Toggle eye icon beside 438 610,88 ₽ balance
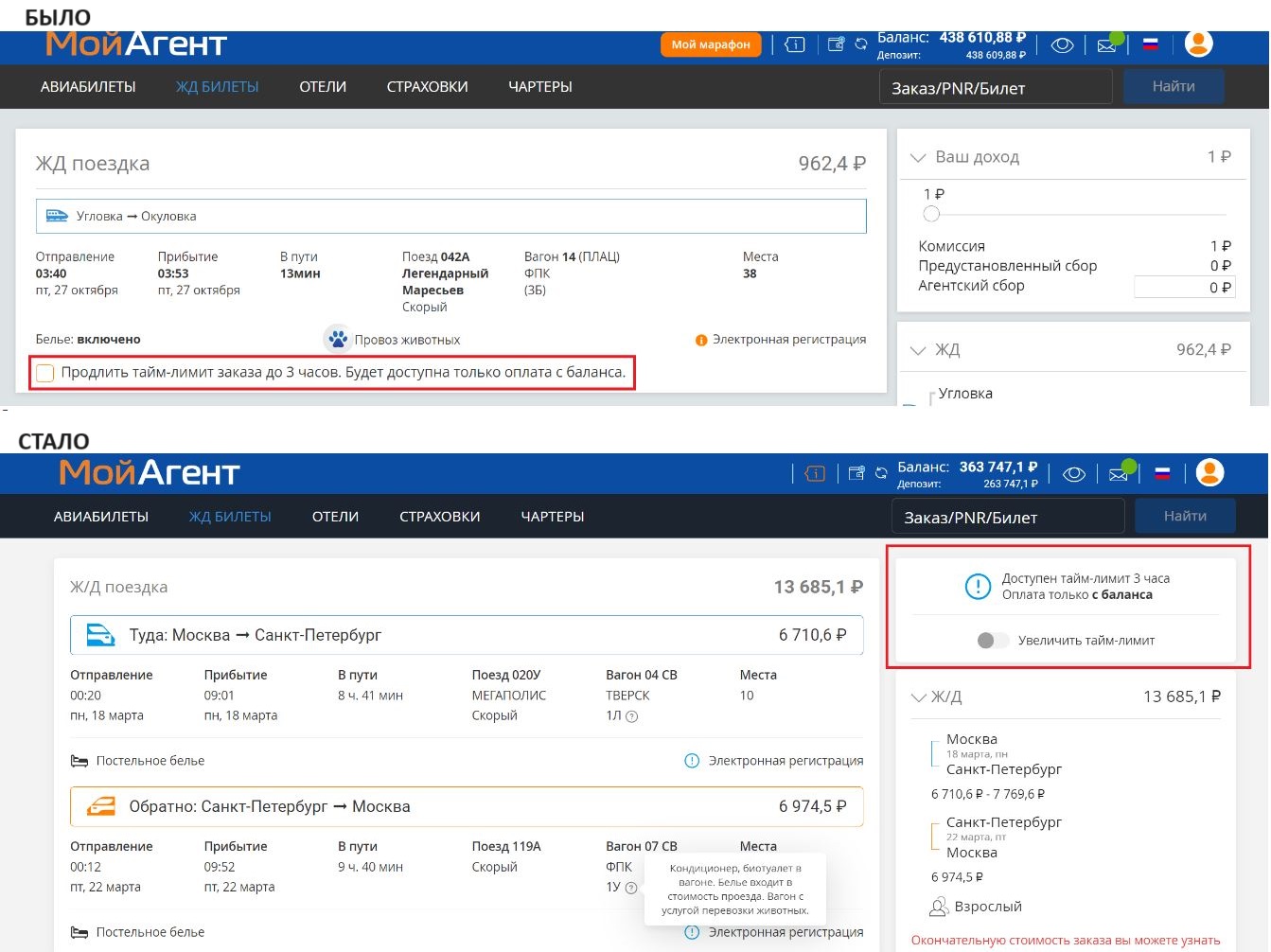 click(x=1062, y=44)
